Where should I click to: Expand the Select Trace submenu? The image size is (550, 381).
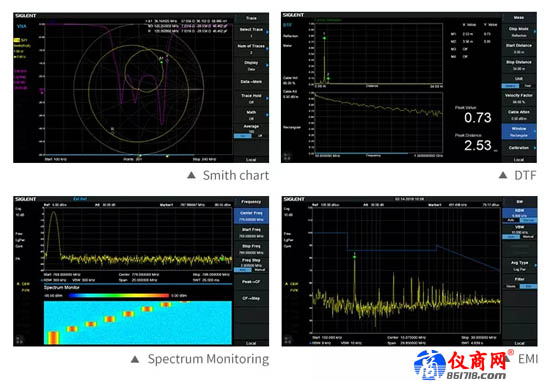pyautogui.click(x=251, y=32)
